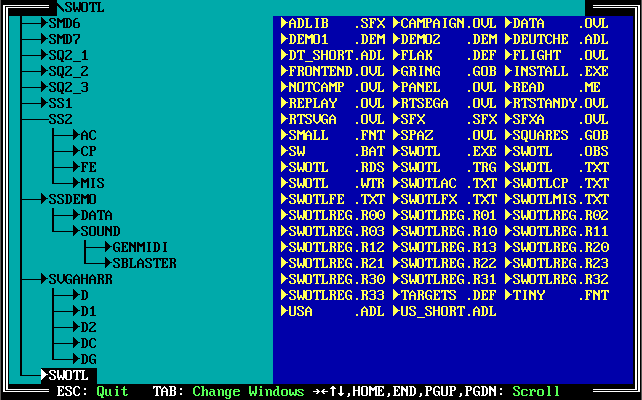642x400 pixels.
Task: Select the INSTALL.EXE file entry
Action: tap(559, 70)
